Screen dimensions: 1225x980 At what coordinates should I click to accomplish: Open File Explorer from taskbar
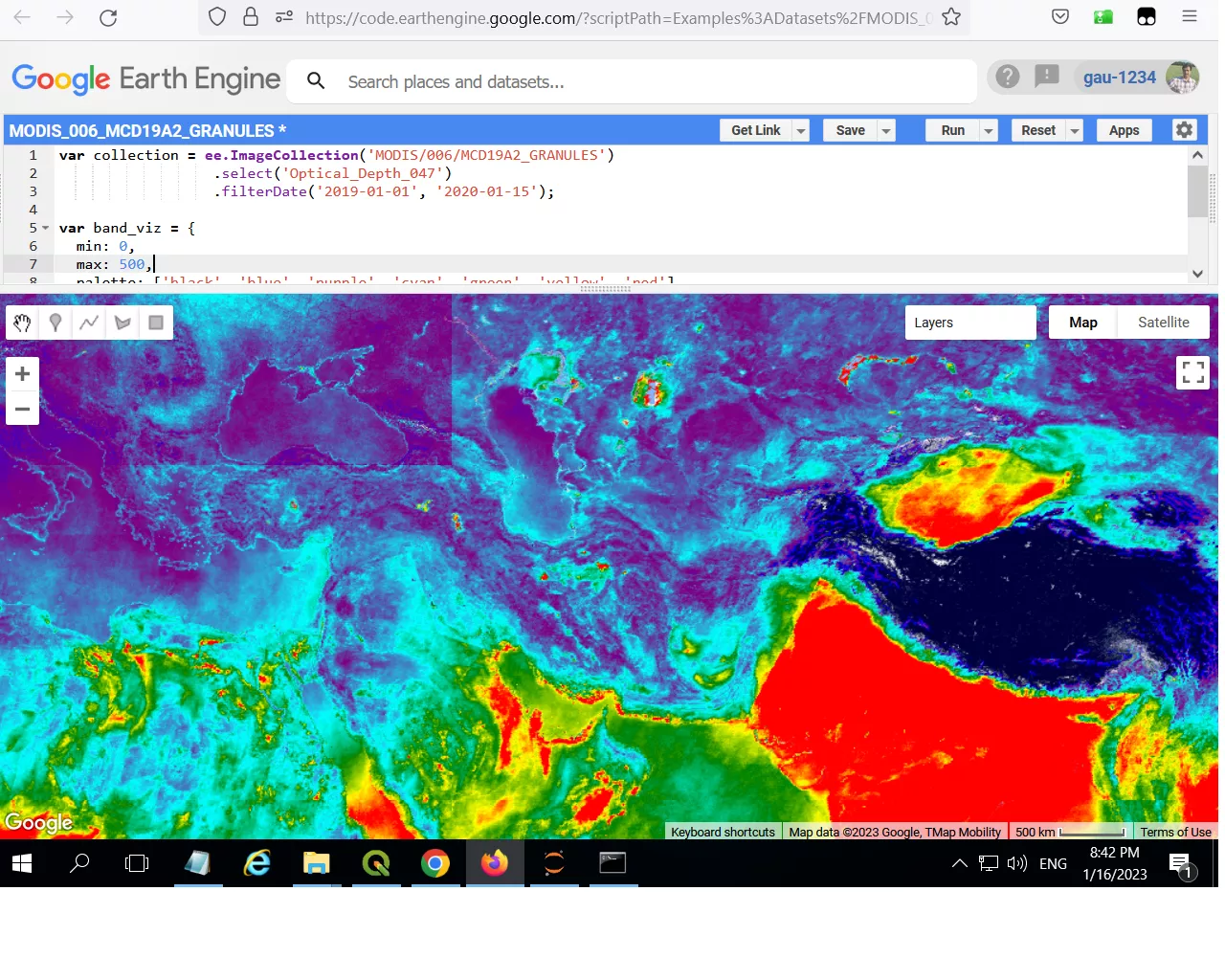[317, 863]
